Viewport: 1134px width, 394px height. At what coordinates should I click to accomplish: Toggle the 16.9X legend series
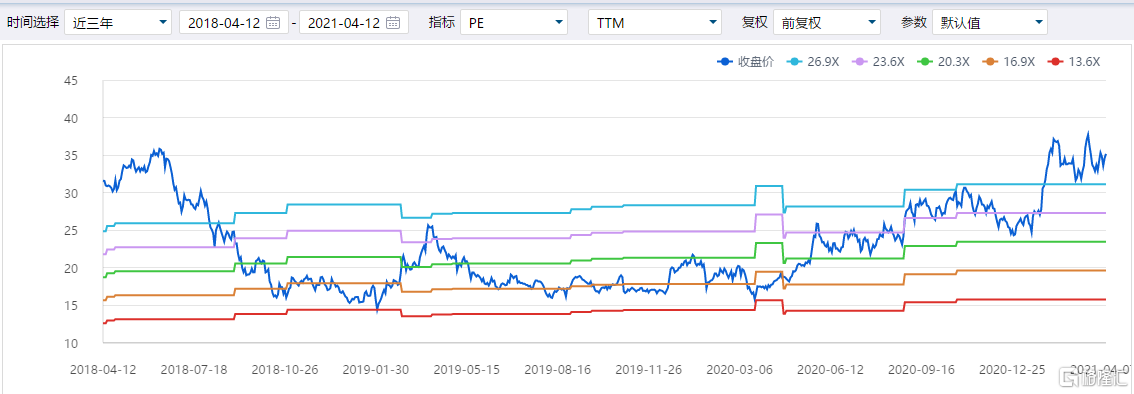[1009, 61]
